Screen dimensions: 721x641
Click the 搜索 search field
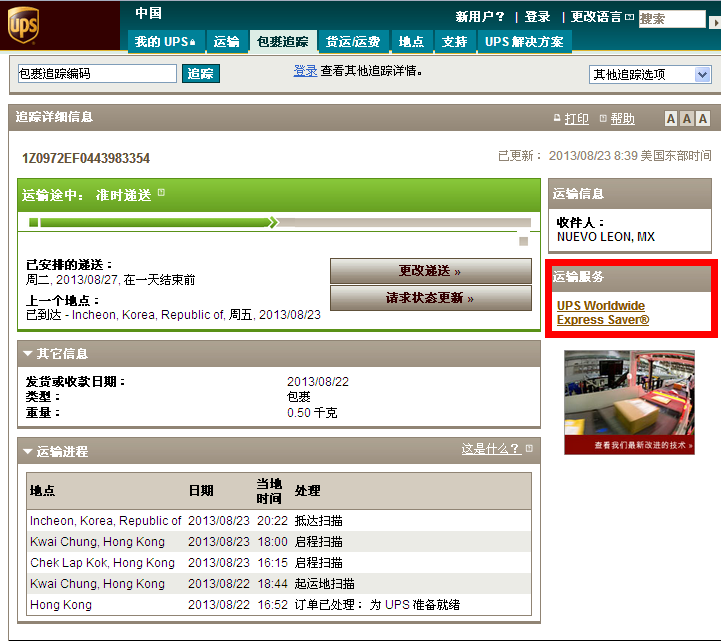(x=672, y=19)
